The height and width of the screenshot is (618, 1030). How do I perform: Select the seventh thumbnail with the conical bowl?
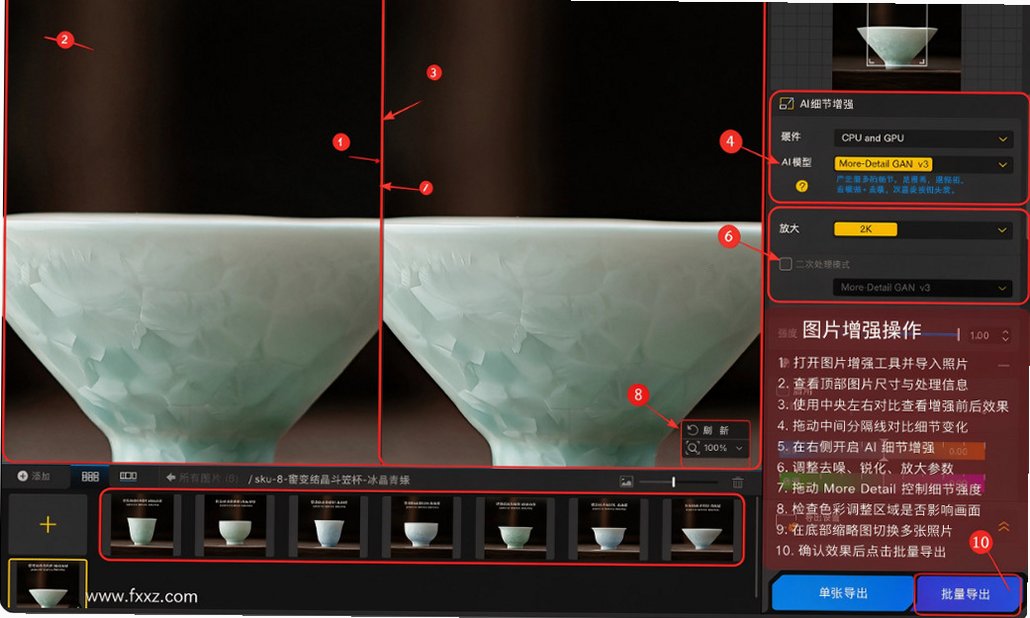(702, 527)
